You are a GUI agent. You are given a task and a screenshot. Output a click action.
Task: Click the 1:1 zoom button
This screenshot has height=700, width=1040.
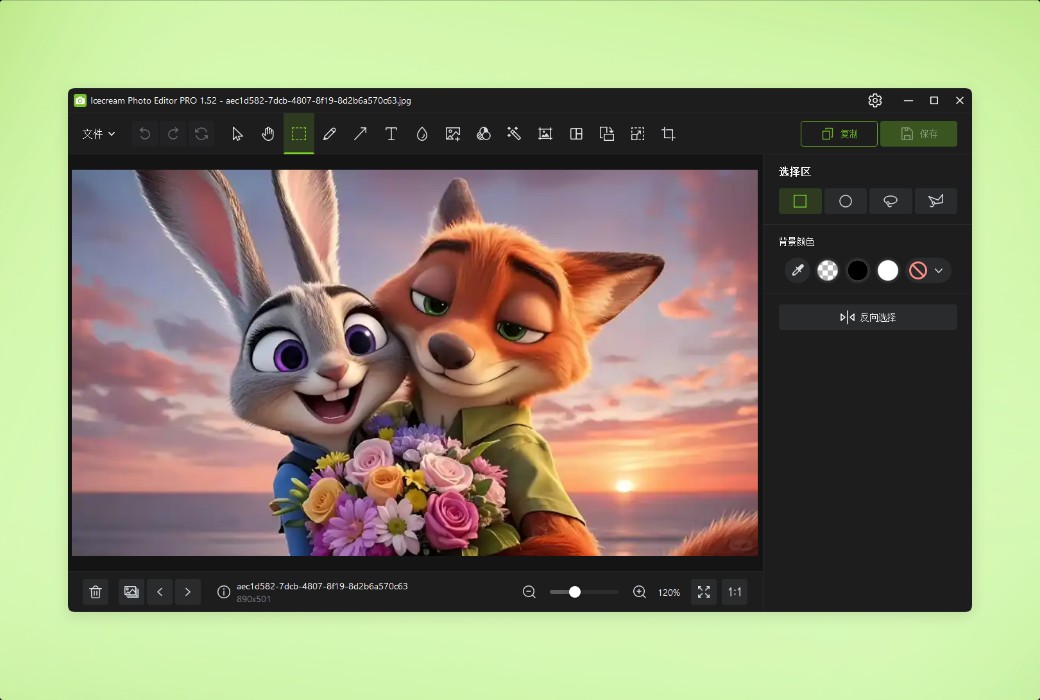(734, 592)
